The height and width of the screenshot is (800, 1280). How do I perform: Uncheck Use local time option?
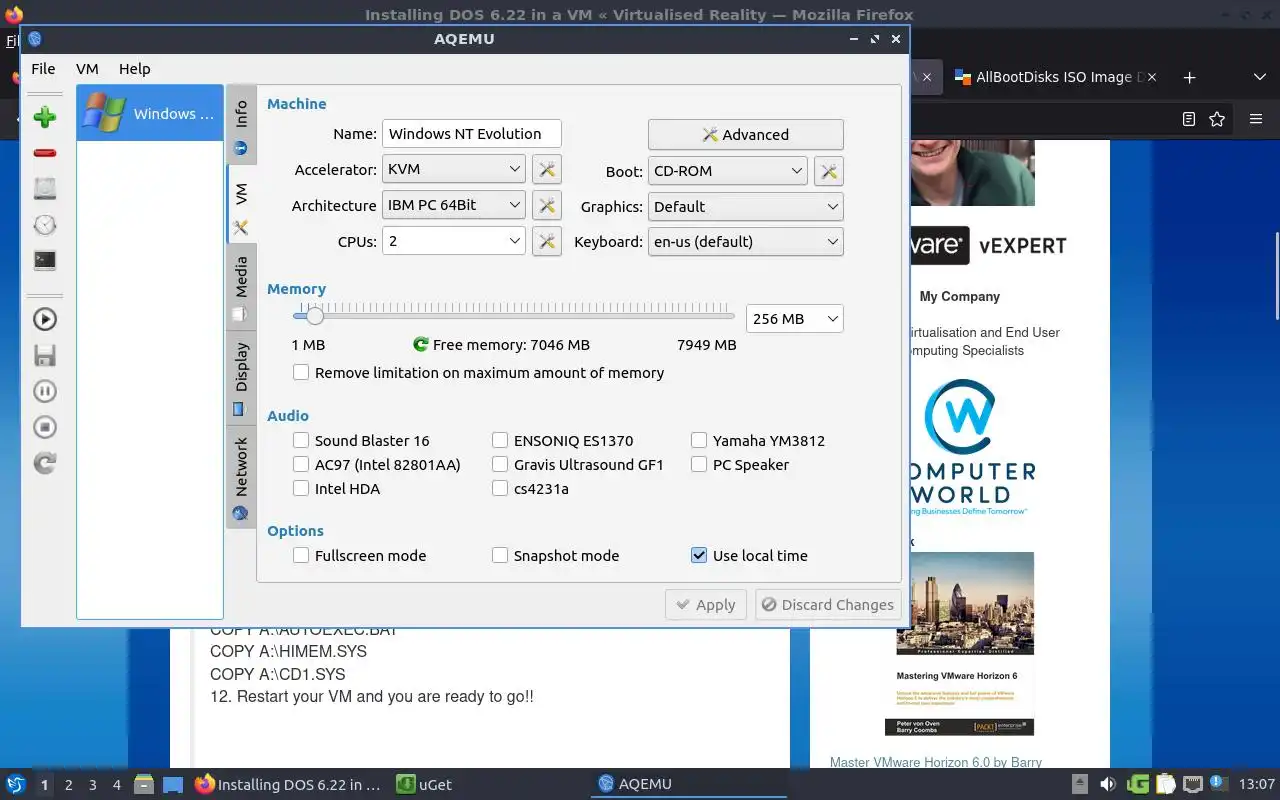pyautogui.click(x=699, y=555)
